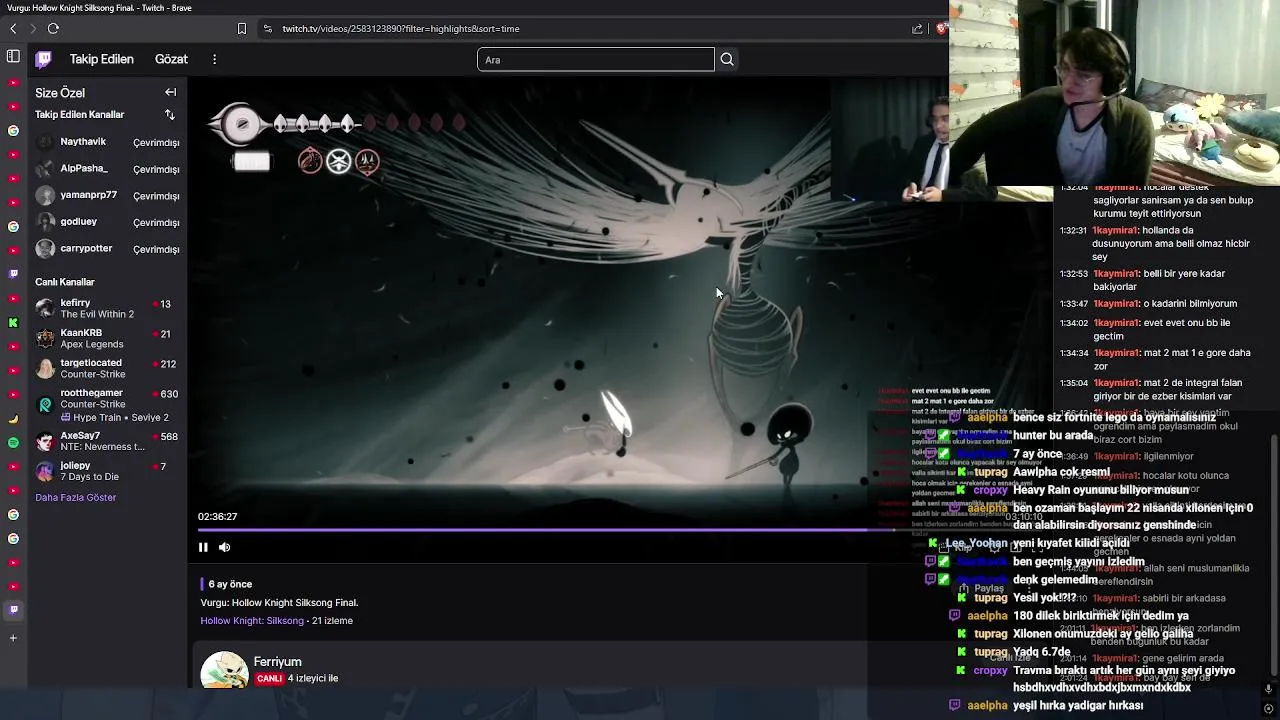Click the 'Size Özel' heading
Viewport: 1280px width, 720px height.
[60, 93]
